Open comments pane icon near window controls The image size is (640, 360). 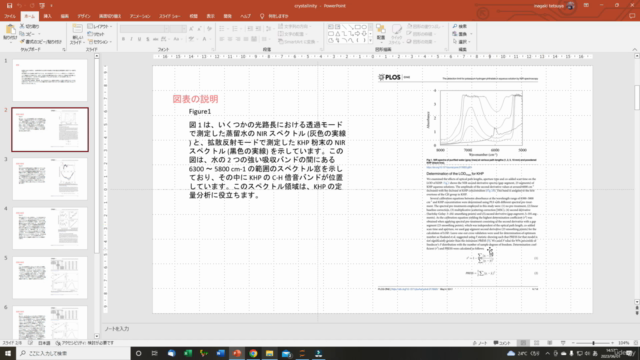tap(632, 16)
